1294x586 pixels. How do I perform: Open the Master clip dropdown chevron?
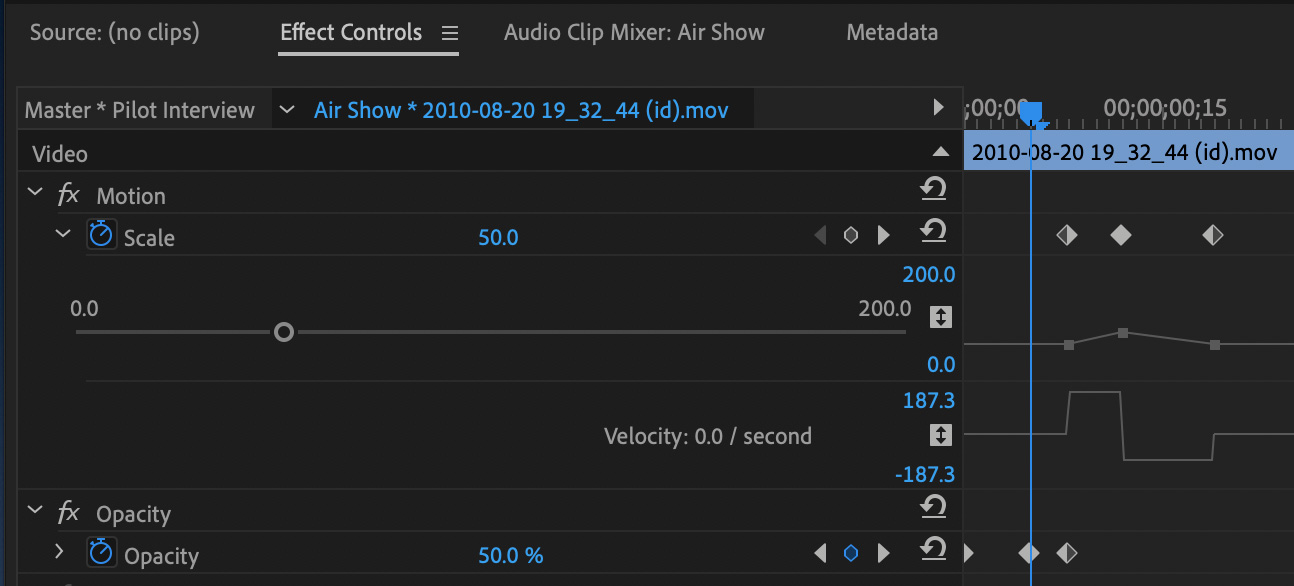point(287,110)
